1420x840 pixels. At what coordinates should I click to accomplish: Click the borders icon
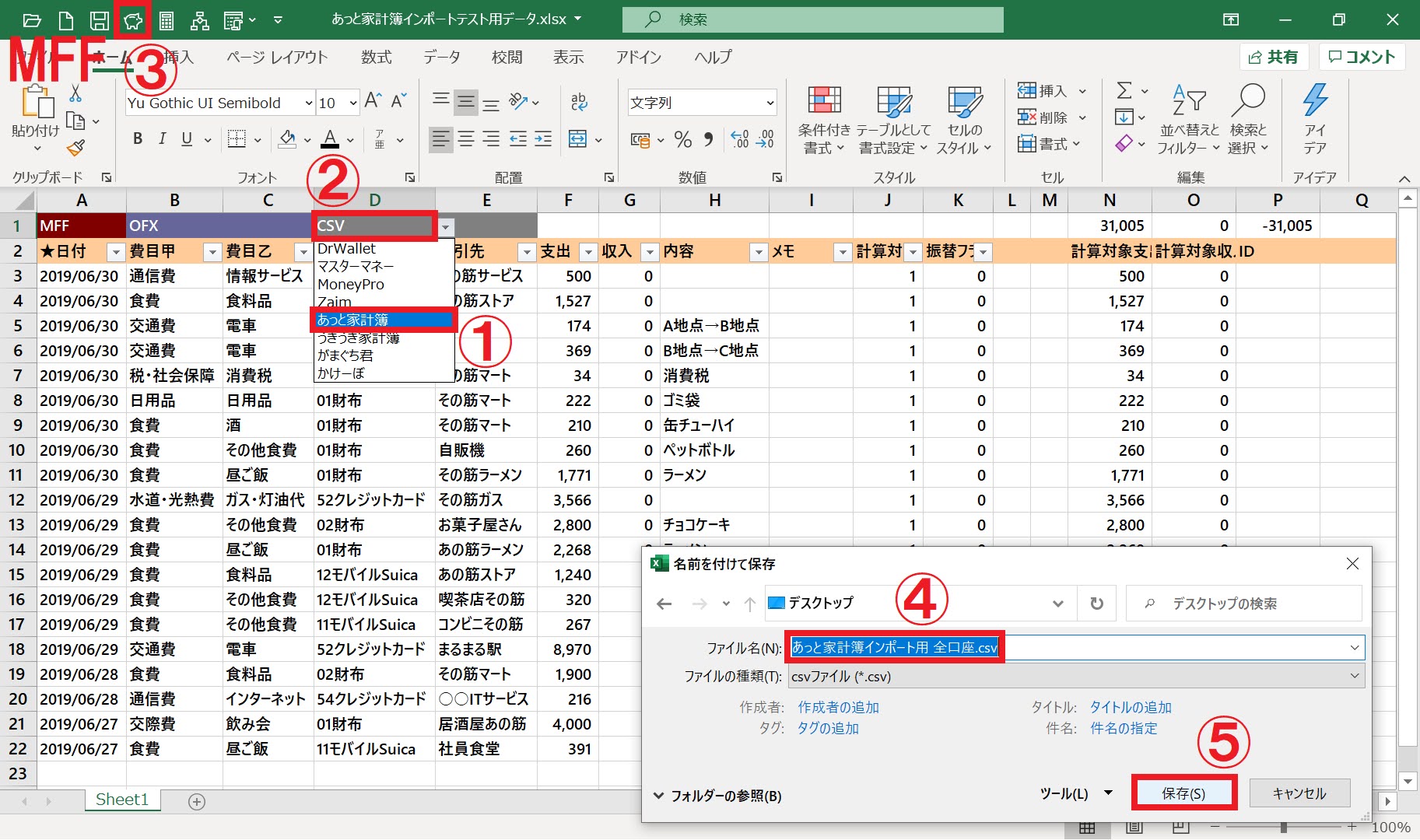pos(237,139)
